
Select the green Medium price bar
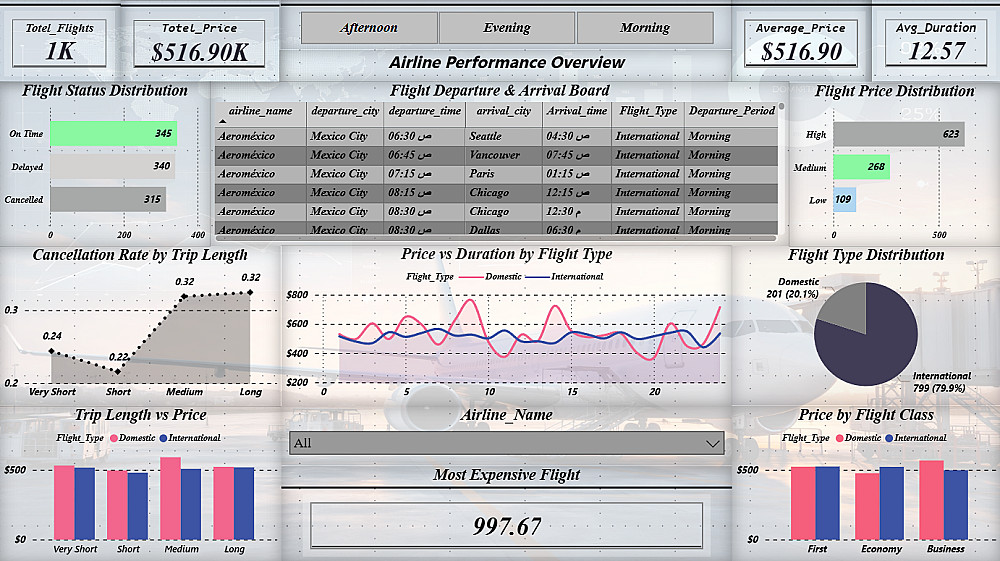[861, 167]
